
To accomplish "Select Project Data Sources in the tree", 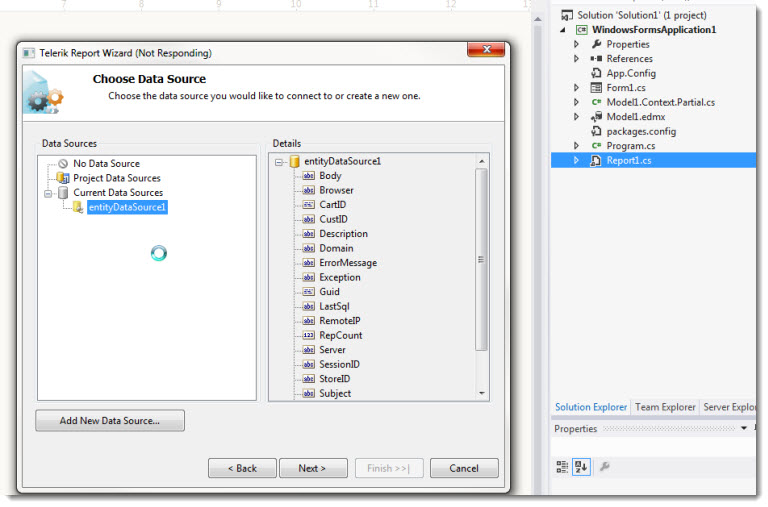I will 117,178.
